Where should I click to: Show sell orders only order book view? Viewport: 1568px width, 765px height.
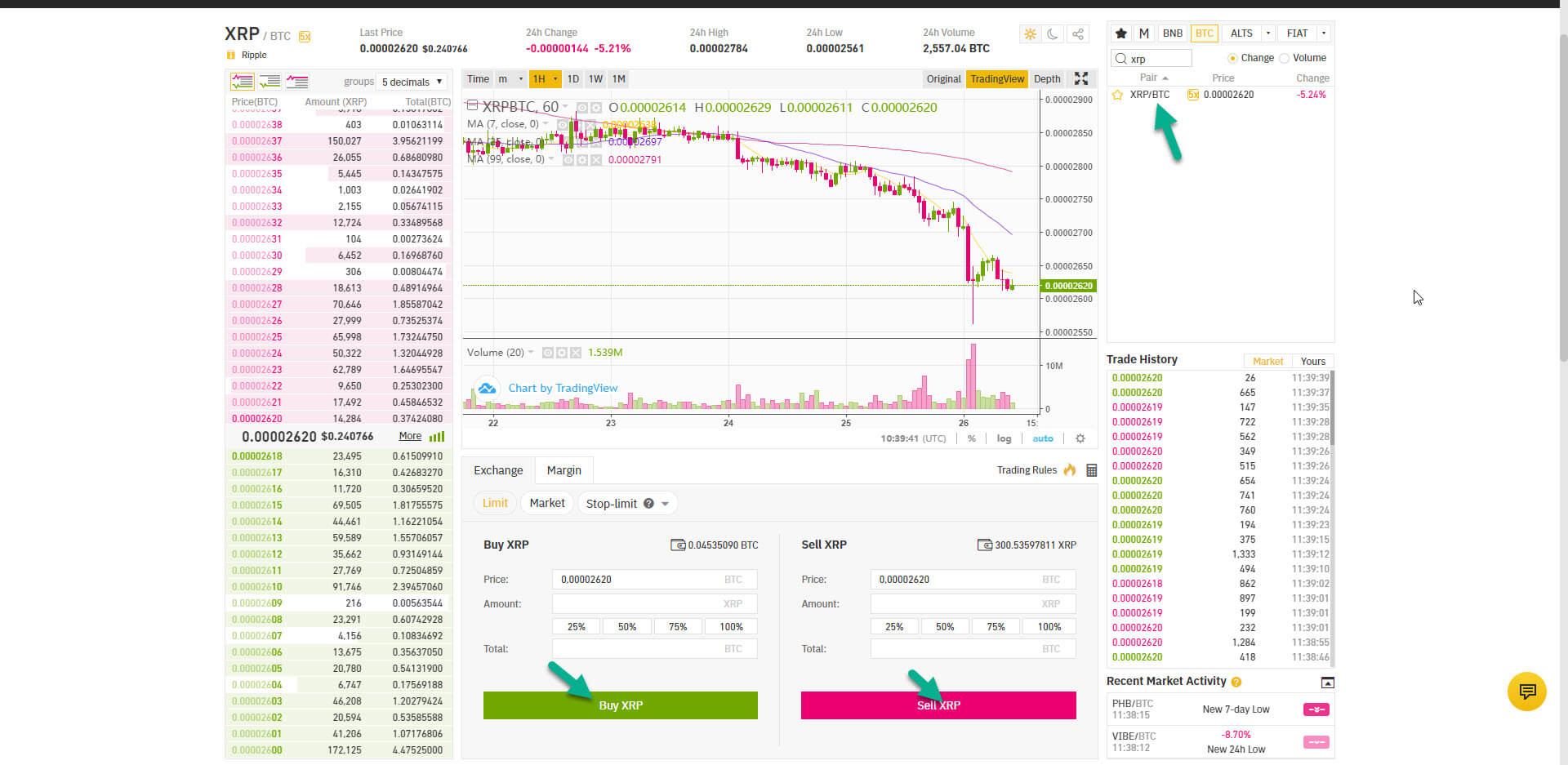297,82
